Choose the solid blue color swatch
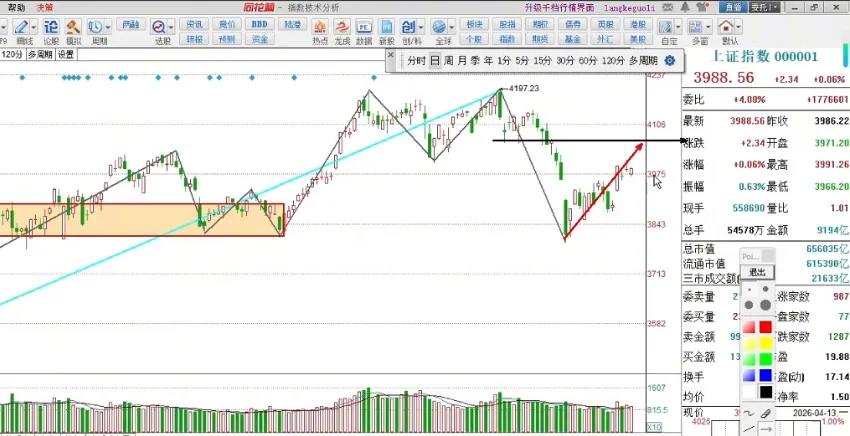 [x=765, y=375]
